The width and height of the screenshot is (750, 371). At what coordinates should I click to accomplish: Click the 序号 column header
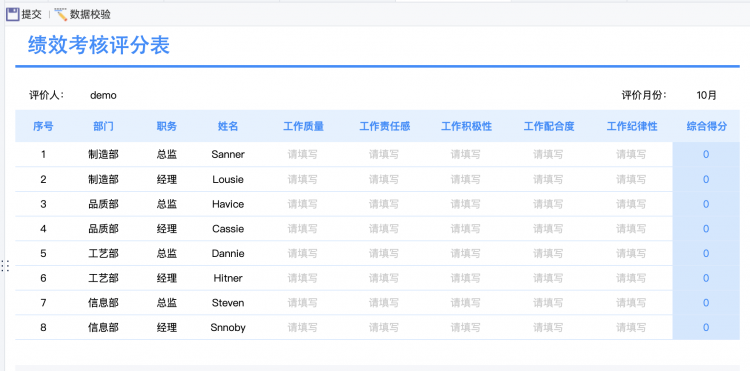click(x=43, y=126)
